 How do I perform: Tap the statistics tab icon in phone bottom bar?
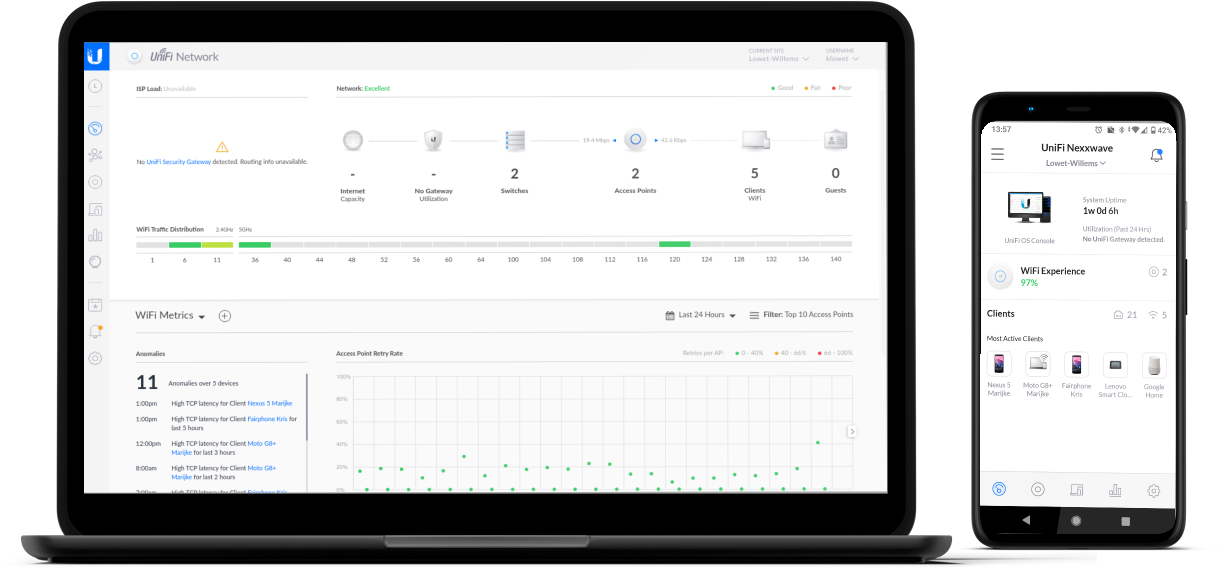[x=1115, y=490]
